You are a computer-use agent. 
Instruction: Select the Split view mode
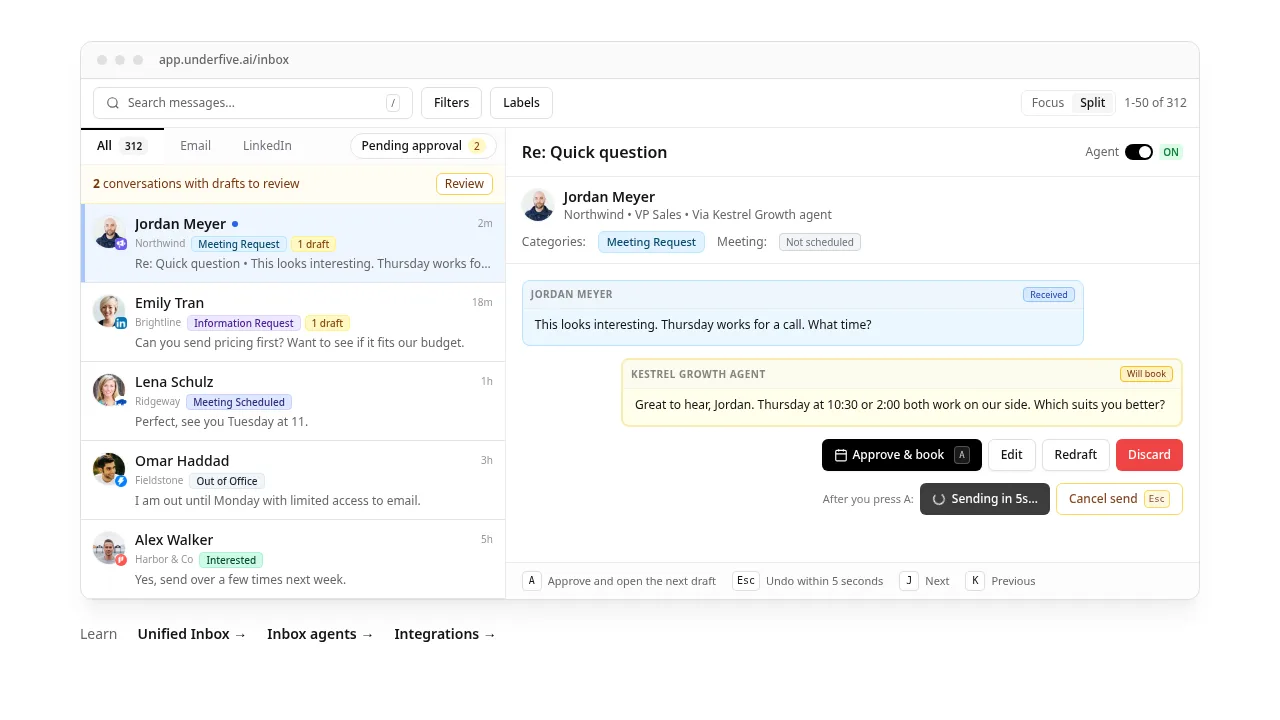click(1093, 103)
